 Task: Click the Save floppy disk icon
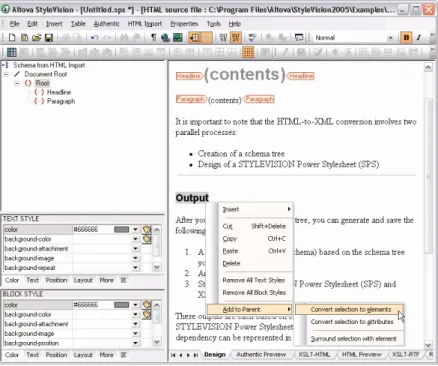[49, 38]
